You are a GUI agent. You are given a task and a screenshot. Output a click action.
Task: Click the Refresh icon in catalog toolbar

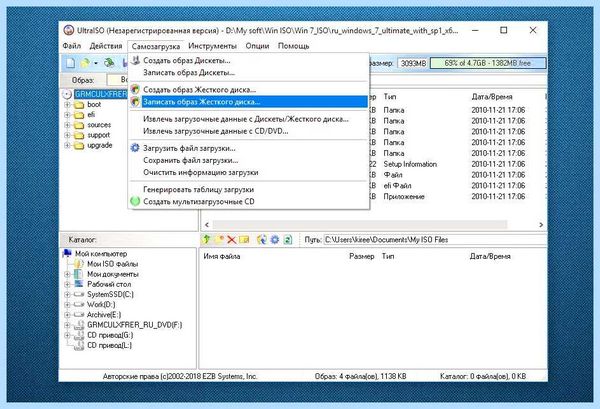[x=287, y=240]
